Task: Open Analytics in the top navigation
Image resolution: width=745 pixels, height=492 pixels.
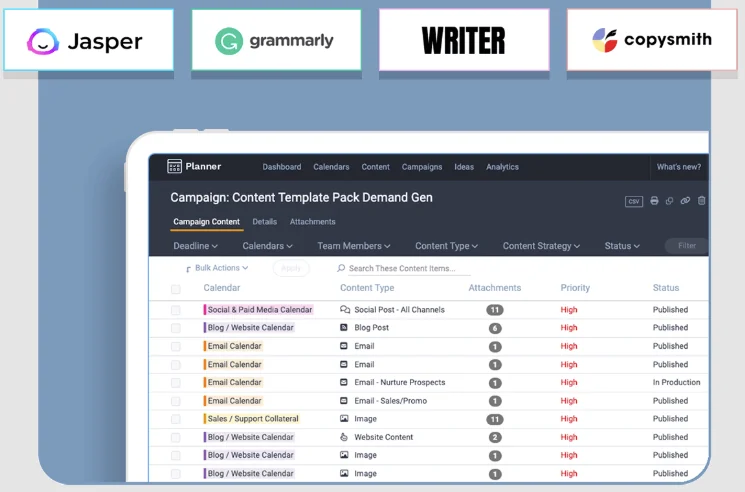Action: (502, 167)
